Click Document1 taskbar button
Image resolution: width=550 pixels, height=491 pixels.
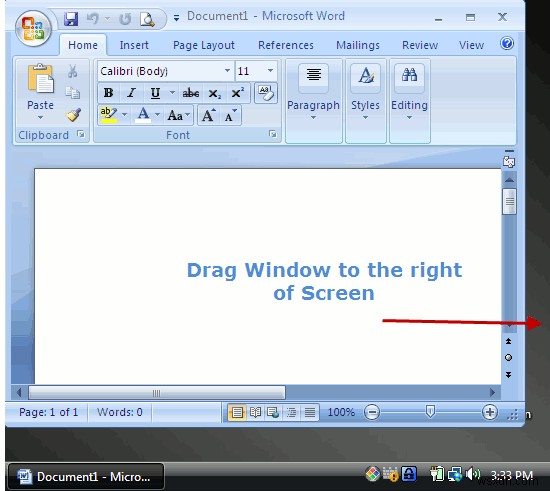(86, 477)
